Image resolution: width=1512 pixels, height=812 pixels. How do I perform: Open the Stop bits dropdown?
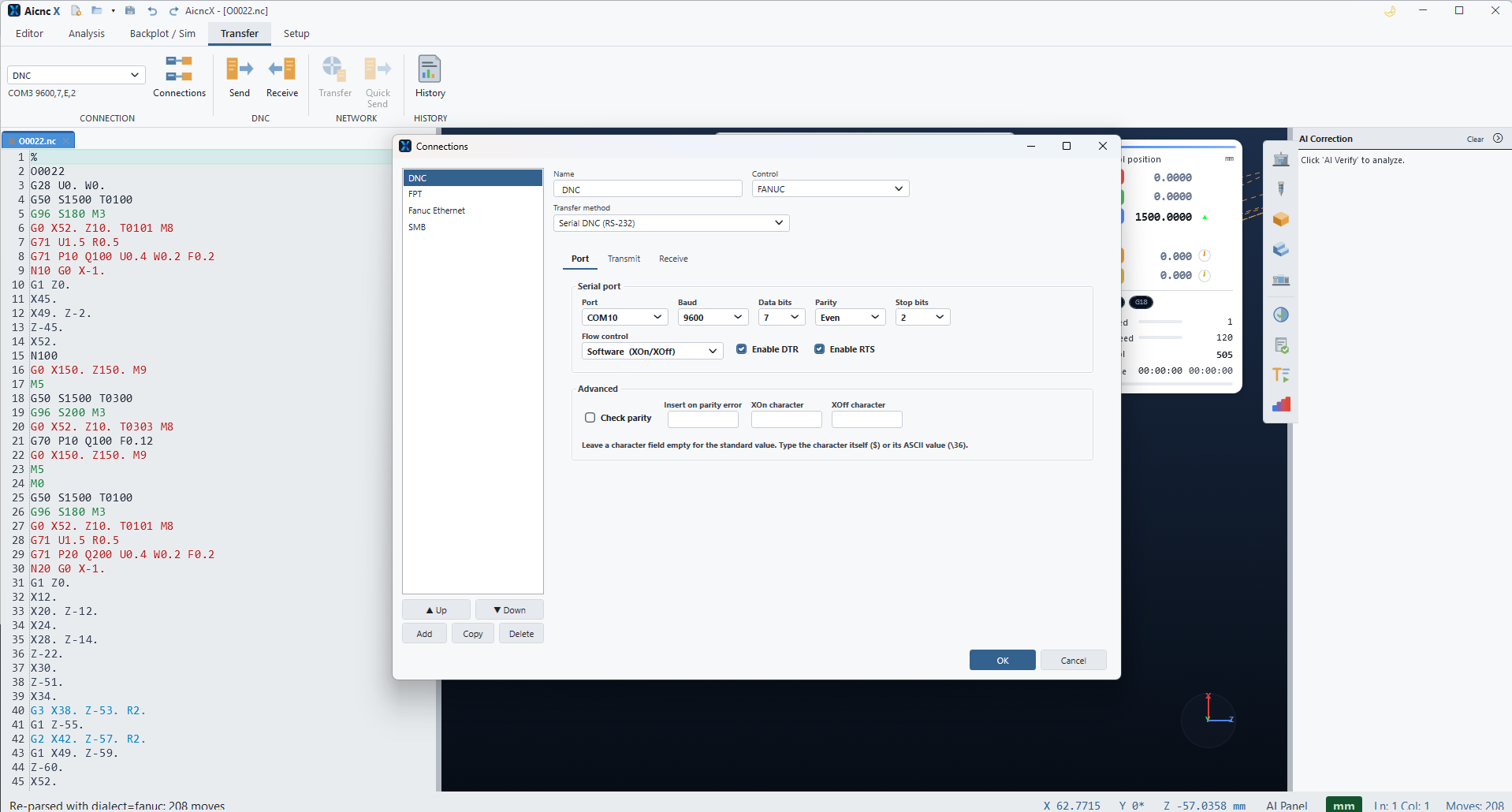pyautogui.click(x=922, y=317)
